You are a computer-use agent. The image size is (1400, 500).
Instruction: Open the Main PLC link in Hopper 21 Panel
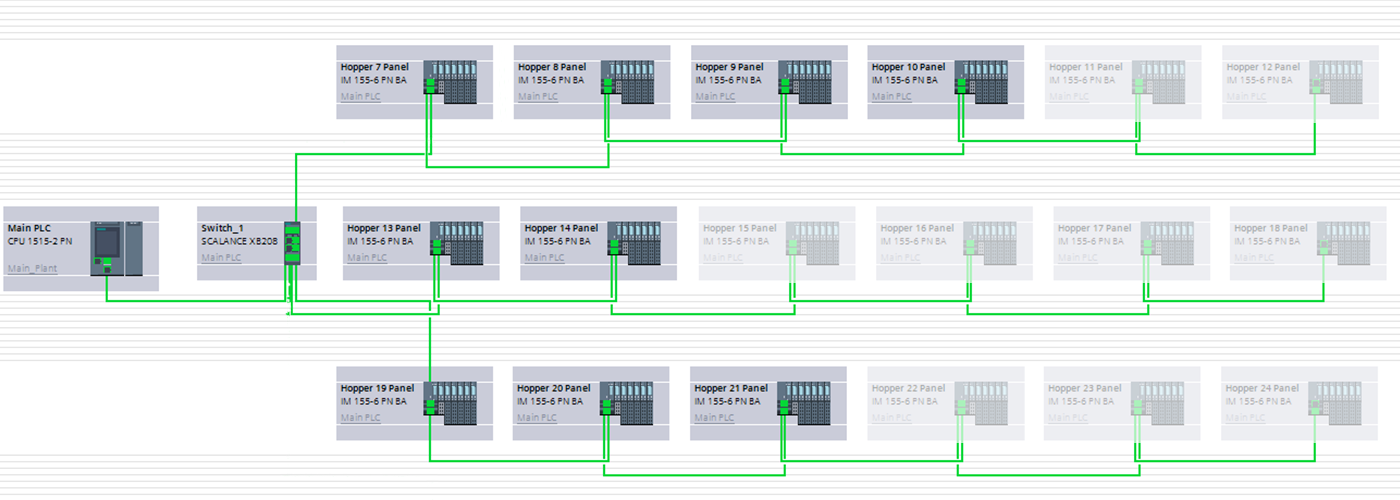pos(715,418)
